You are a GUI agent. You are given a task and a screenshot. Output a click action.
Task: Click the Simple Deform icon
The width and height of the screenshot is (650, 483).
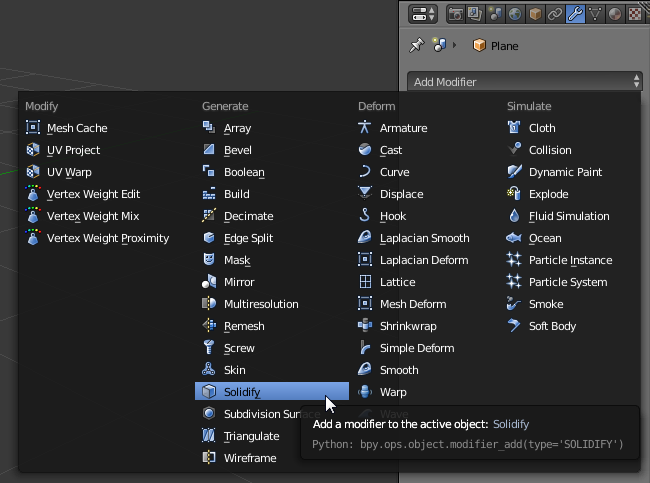365,347
